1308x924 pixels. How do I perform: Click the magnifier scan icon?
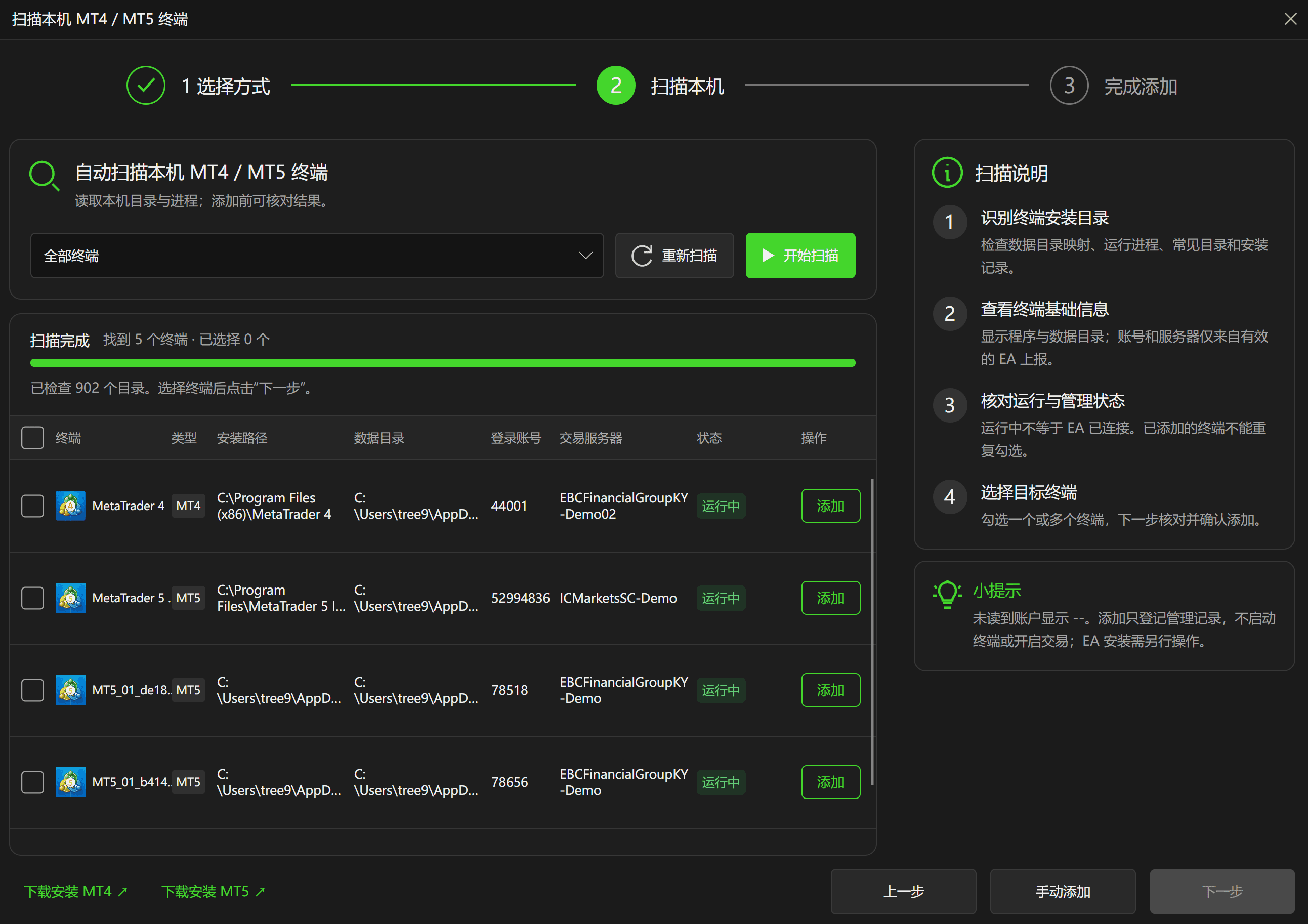[44, 176]
